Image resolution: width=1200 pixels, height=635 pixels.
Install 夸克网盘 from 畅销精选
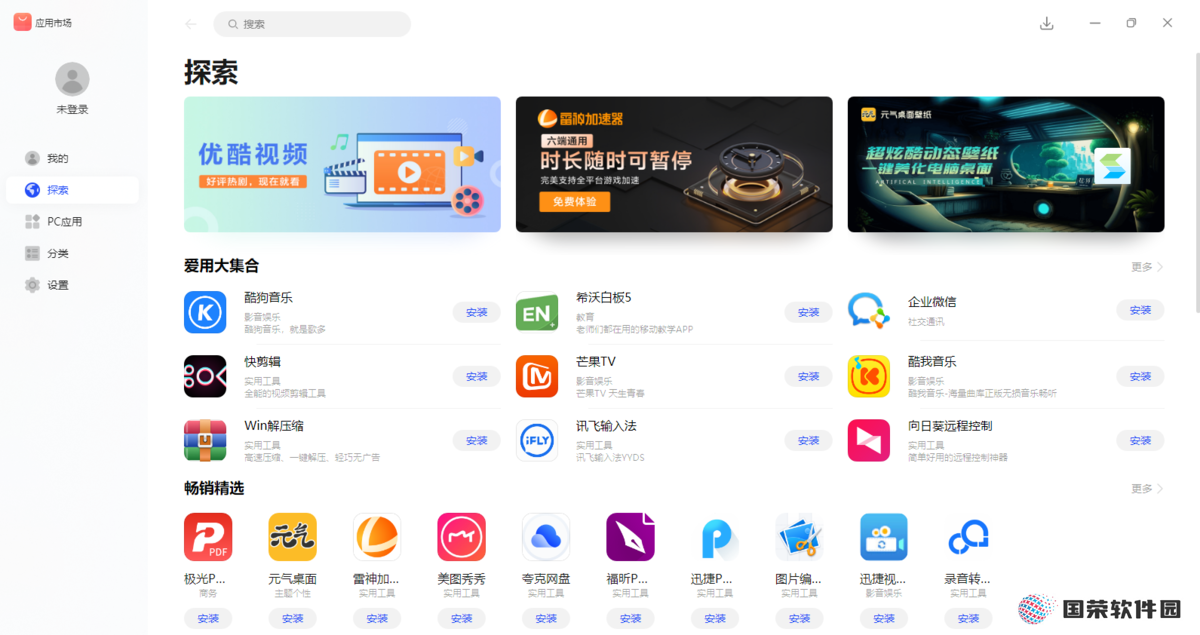546,618
